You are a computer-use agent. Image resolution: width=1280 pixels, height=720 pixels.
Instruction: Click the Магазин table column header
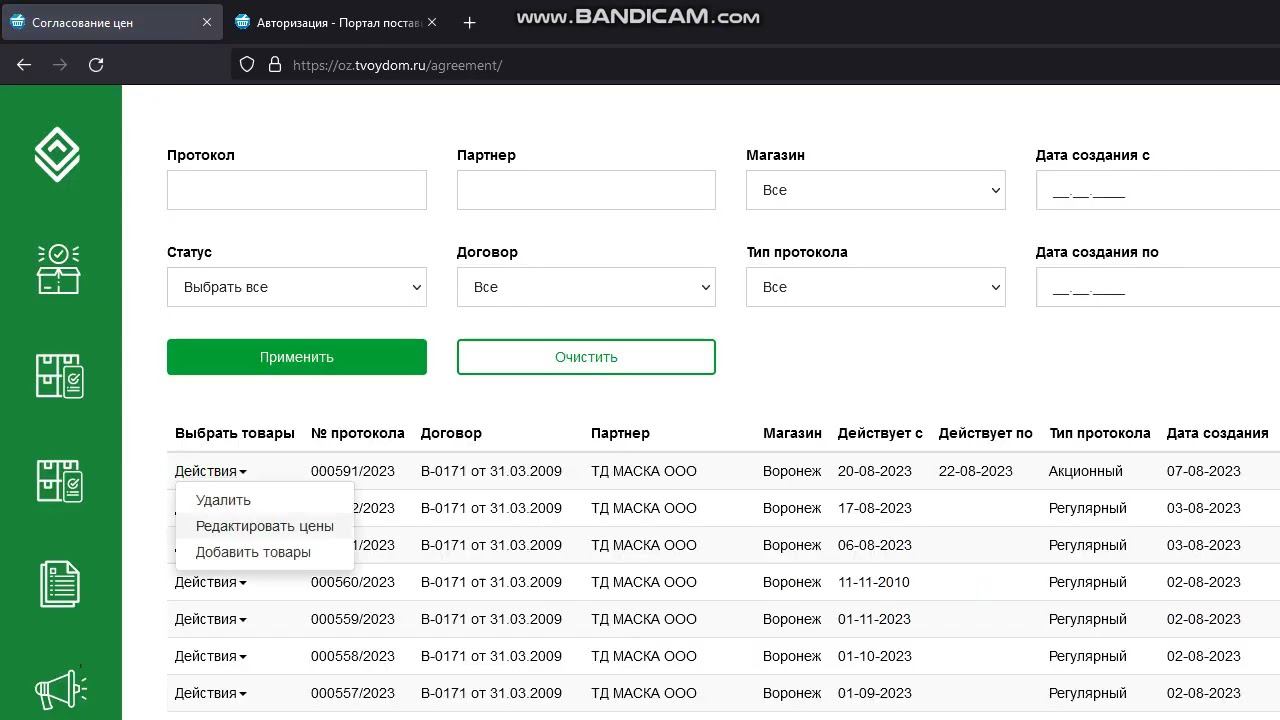tap(792, 433)
